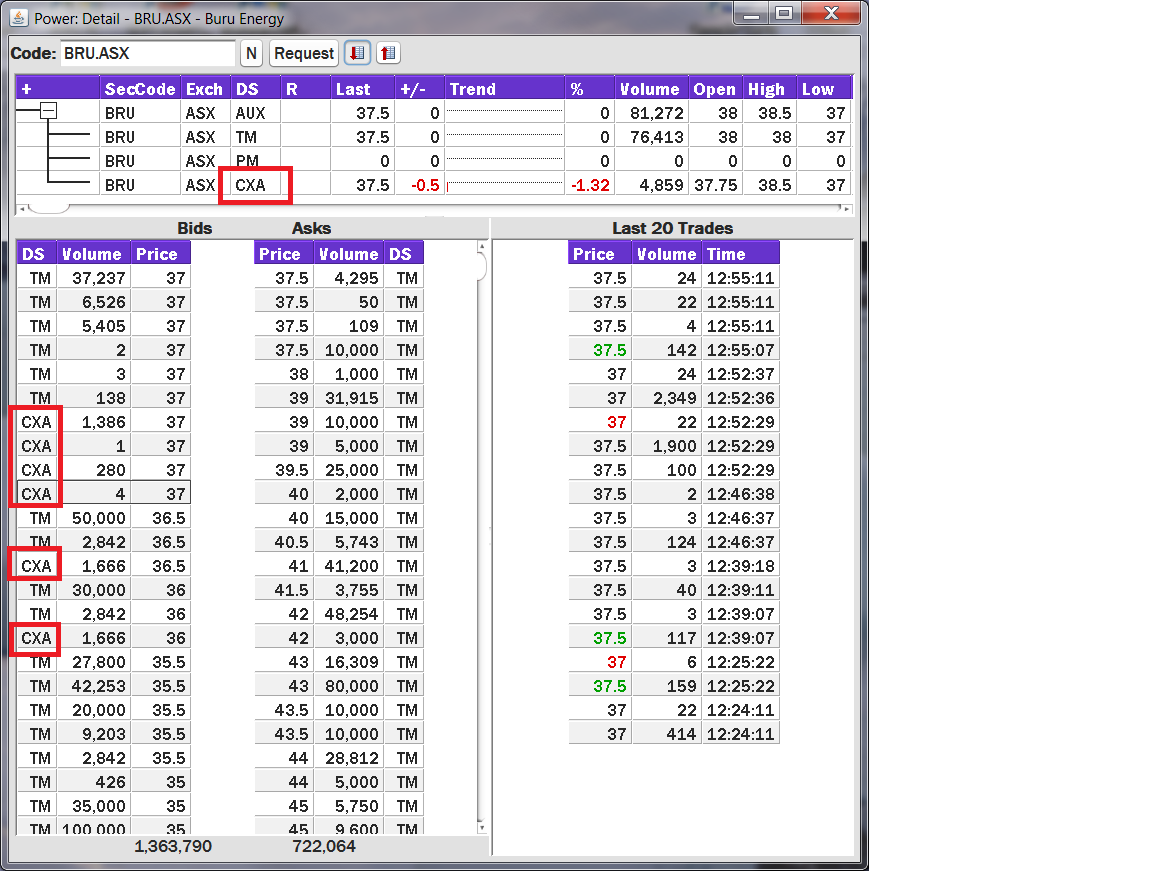Viewport: 1152px width, 871px height.
Task: Click the Bids heading
Action: 195,228
